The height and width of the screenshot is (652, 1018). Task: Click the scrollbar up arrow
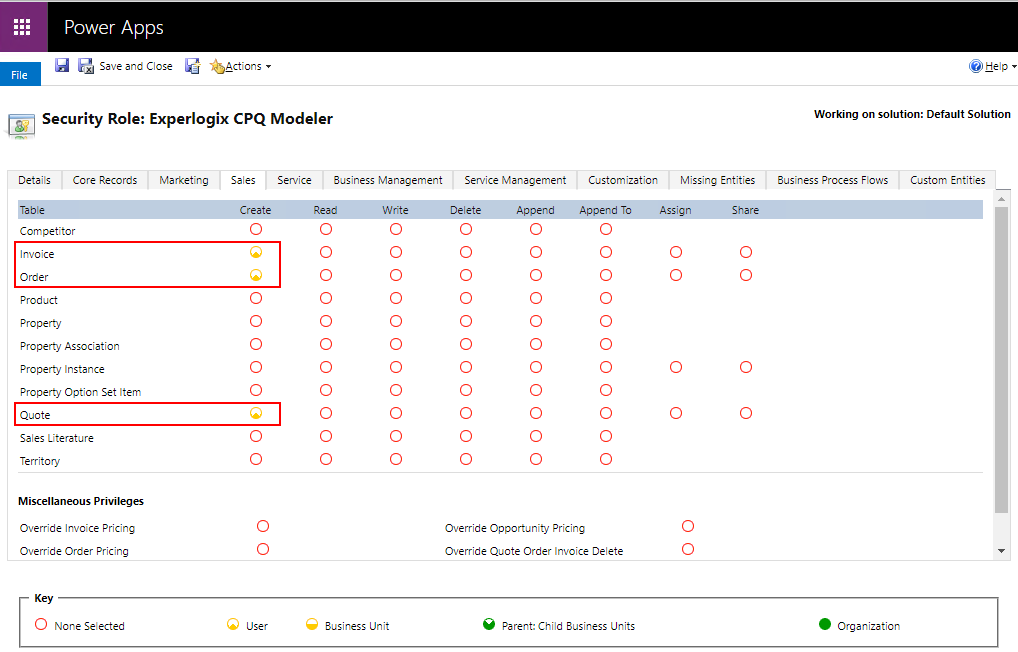[1001, 199]
